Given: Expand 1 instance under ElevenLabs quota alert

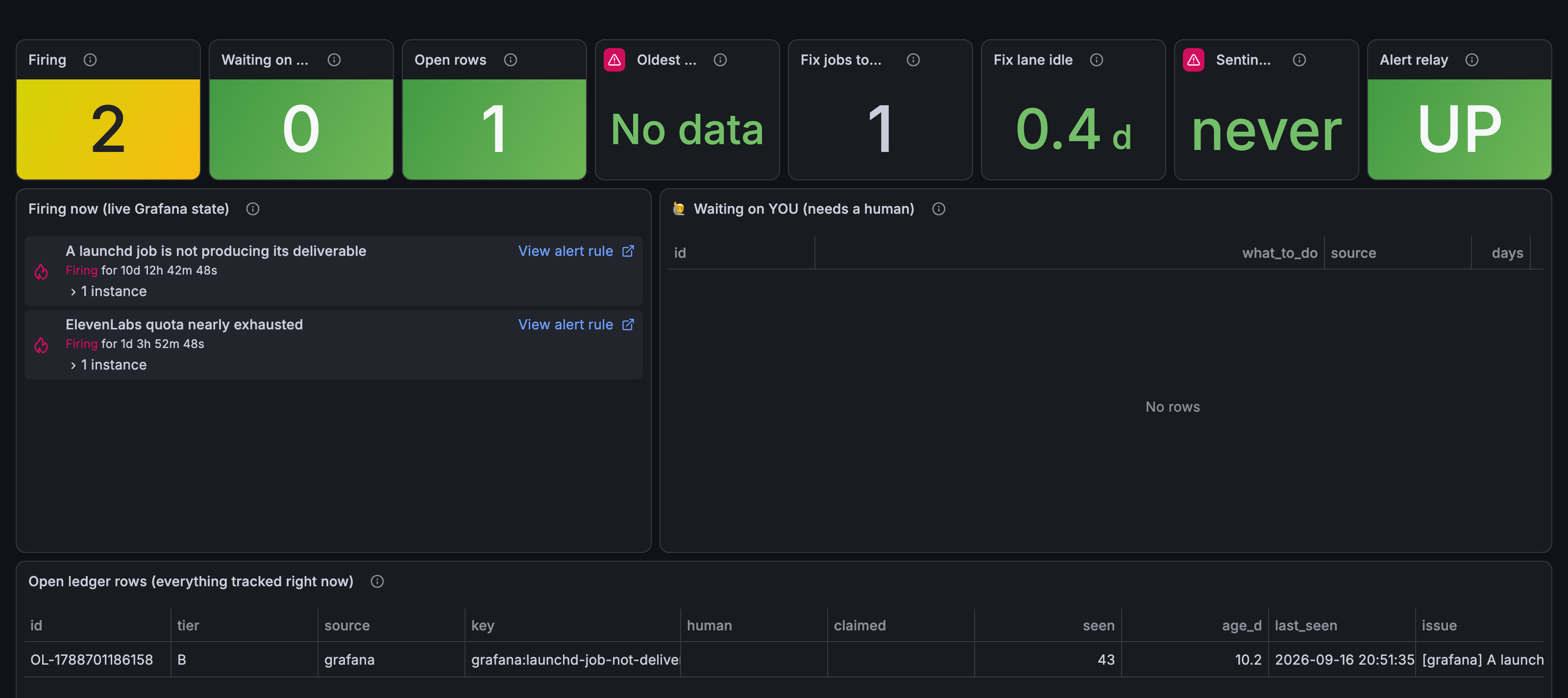Looking at the screenshot, I should coord(108,365).
